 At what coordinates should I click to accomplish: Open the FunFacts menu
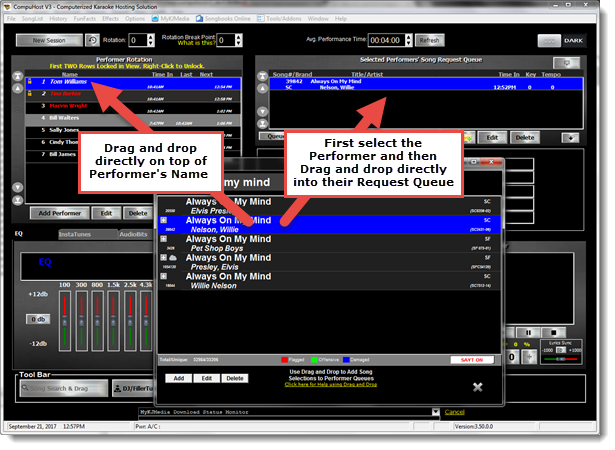[x=85, y=19]
